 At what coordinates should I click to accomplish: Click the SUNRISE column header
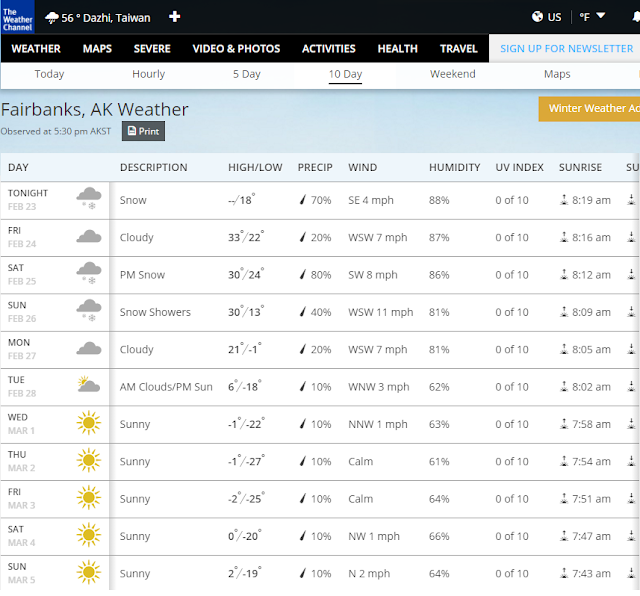[x=580, y=167]
